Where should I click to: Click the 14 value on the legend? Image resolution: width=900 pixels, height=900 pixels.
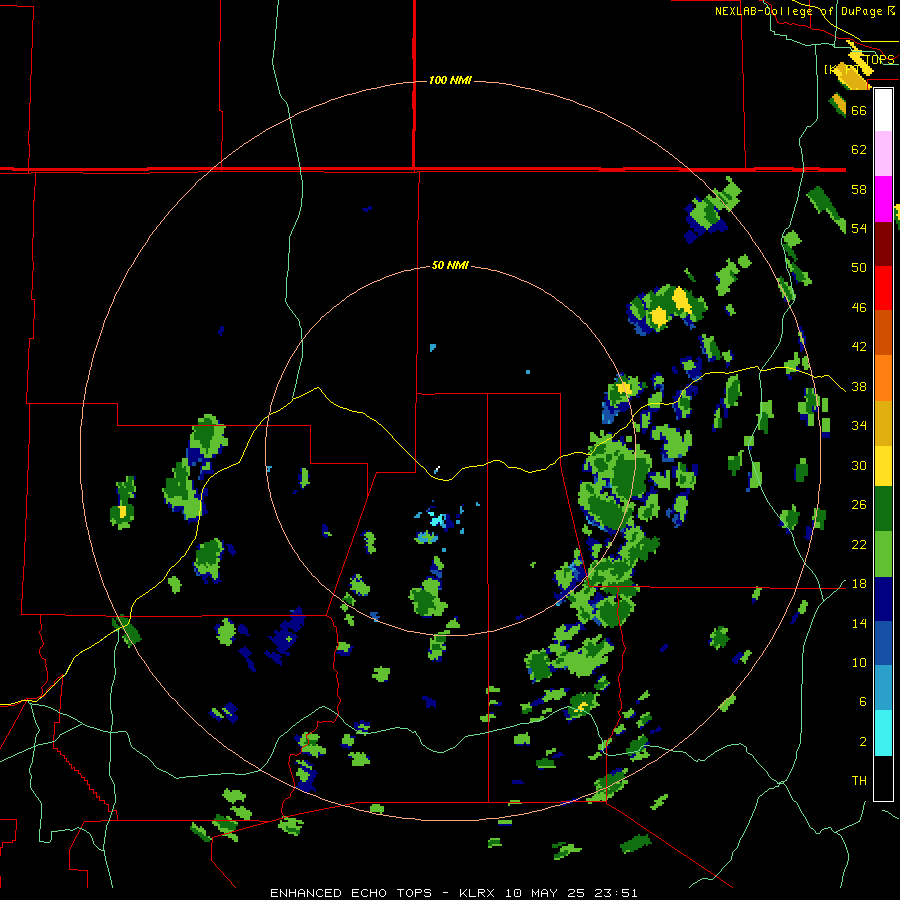point(859,623)
